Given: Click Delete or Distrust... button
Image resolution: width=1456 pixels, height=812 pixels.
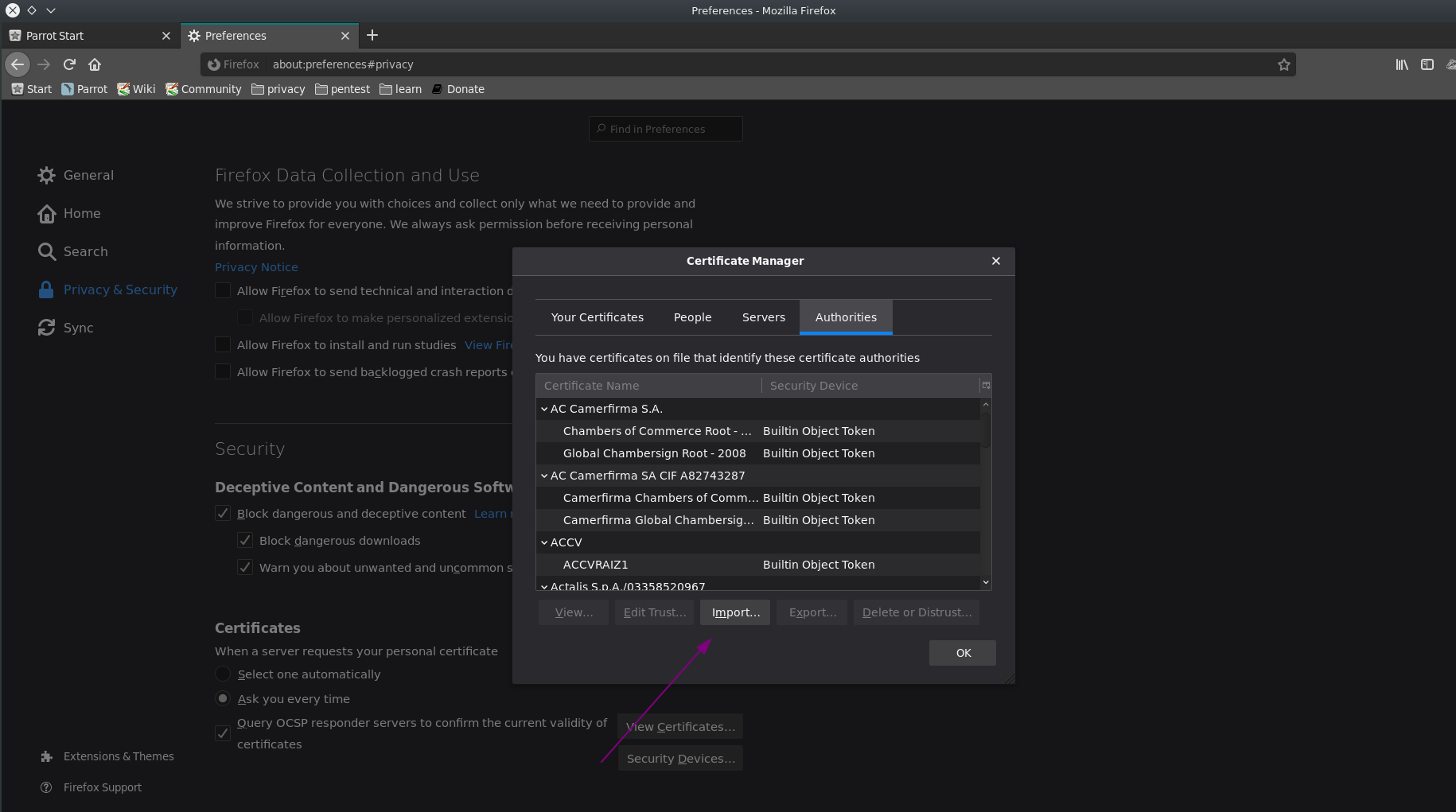Looking at the screenshot, I should pos(917,612).
